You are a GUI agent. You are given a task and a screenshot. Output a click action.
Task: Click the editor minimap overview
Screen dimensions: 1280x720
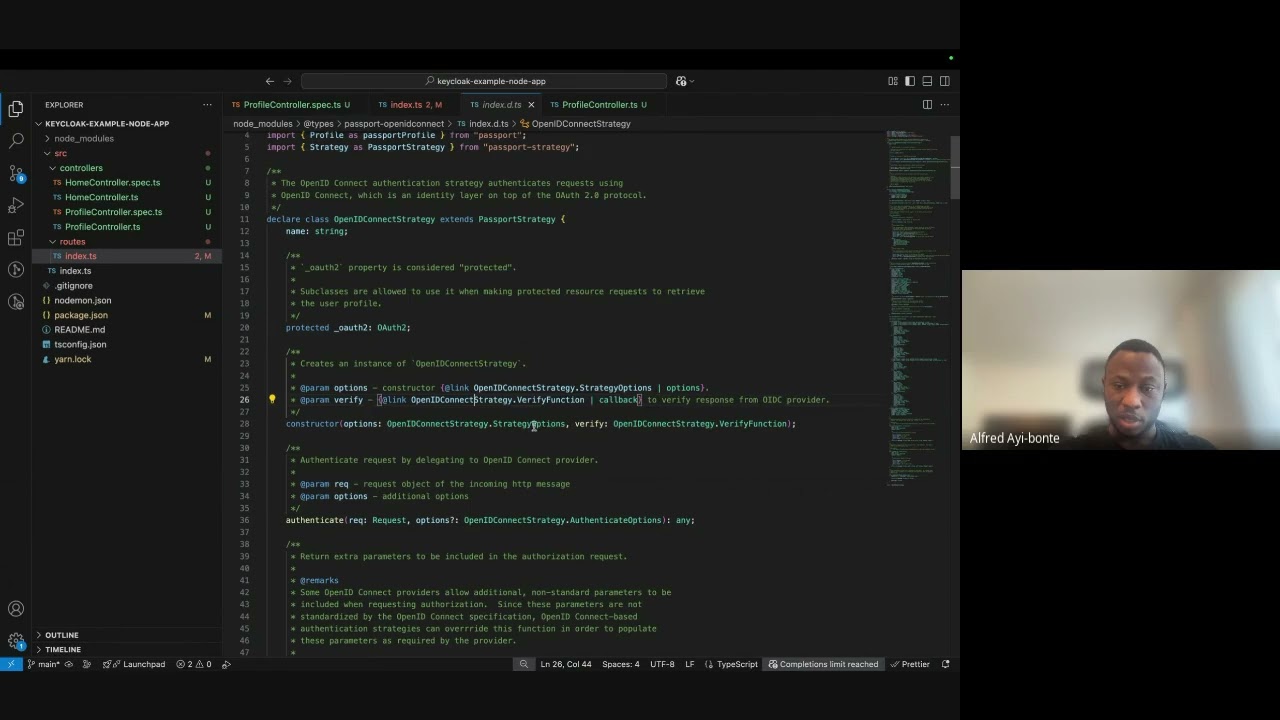(x=916, y=310)
